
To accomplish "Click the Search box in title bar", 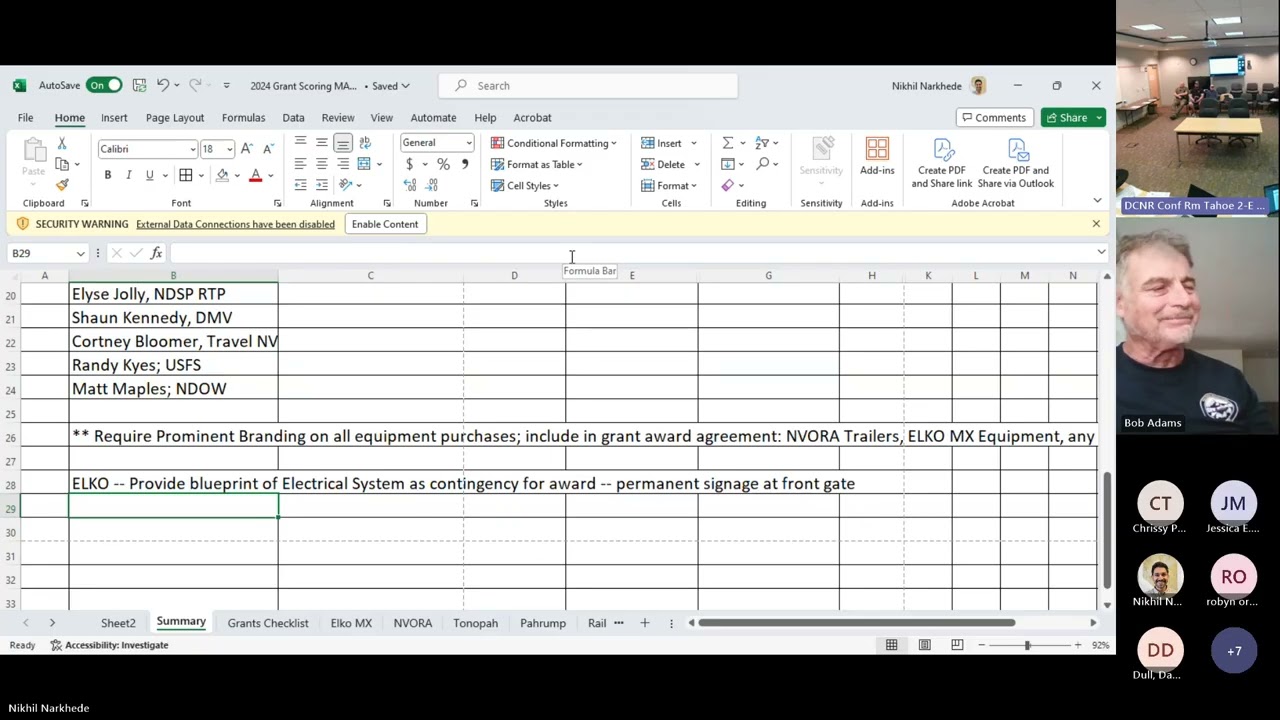I will 590,86.
